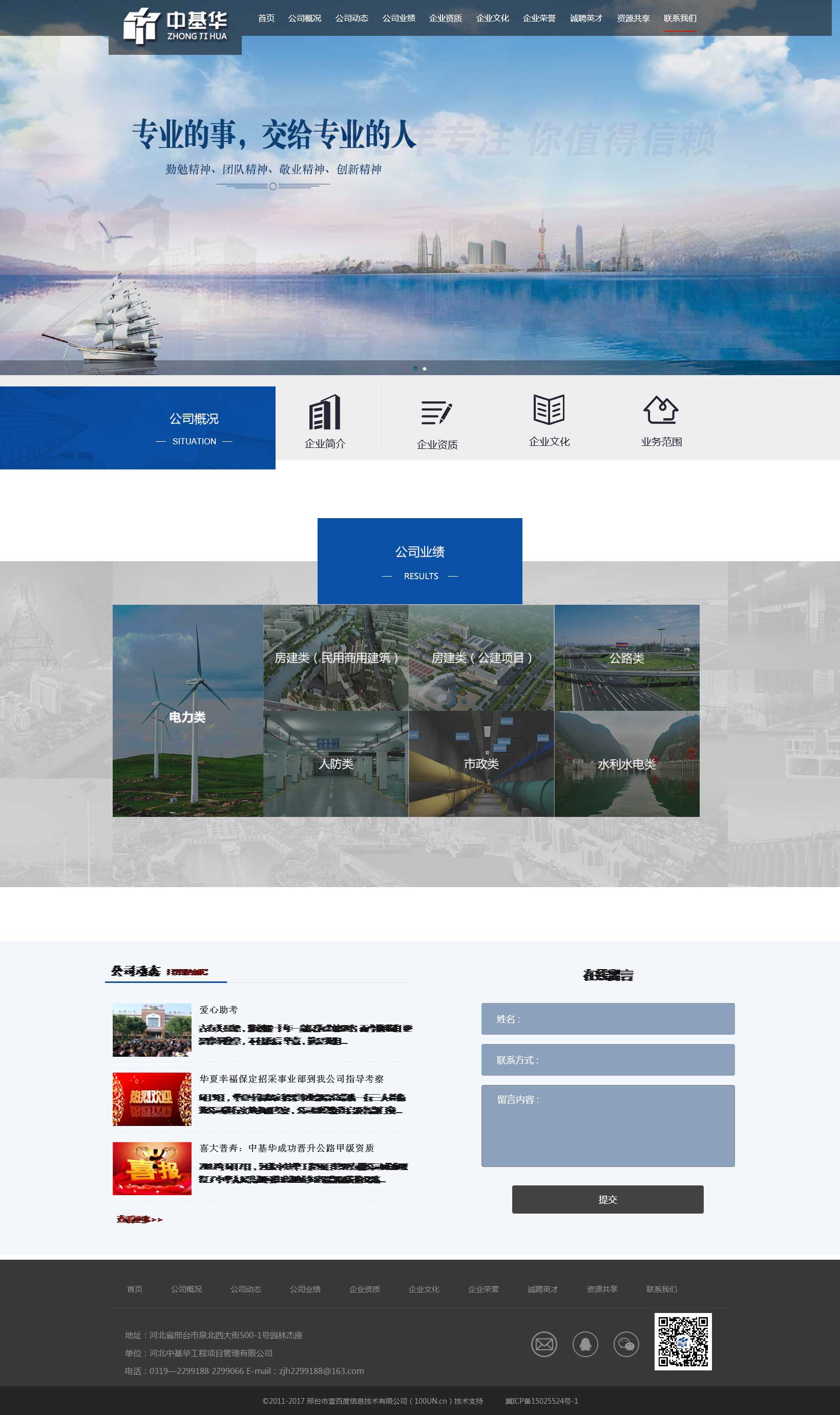This screenshot has width=840, height=1415.
Task: Open the 企业资质 pencil-list icon
Action: (436, 412)
